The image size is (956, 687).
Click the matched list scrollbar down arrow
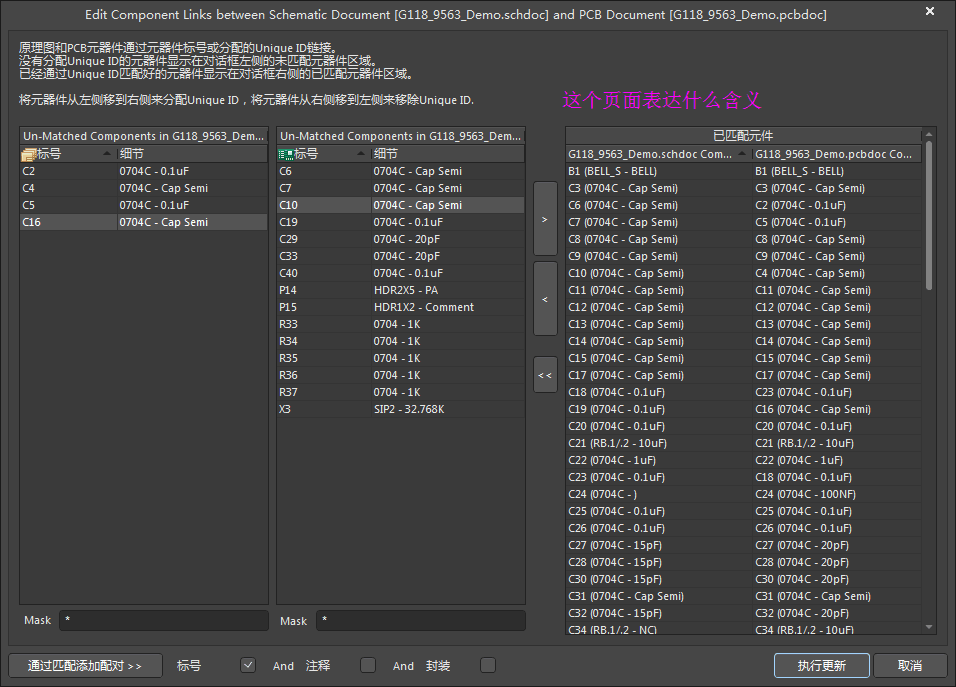point(929,627)
